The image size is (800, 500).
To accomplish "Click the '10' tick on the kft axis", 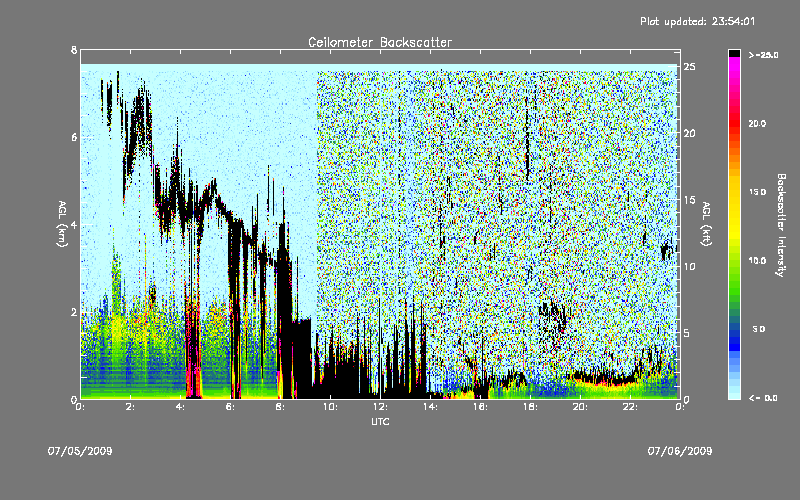I will (x=690, y=266).
